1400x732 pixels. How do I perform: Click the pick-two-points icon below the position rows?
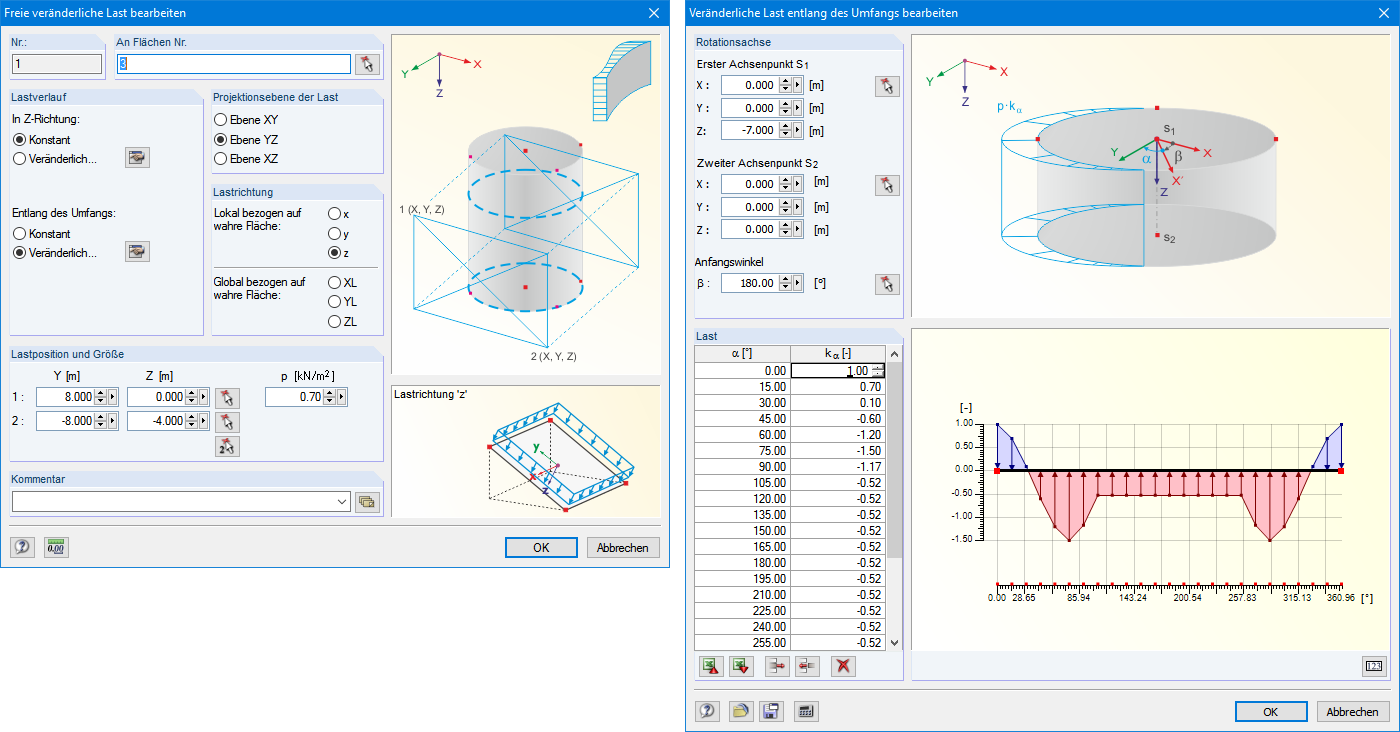coord(228,446)
